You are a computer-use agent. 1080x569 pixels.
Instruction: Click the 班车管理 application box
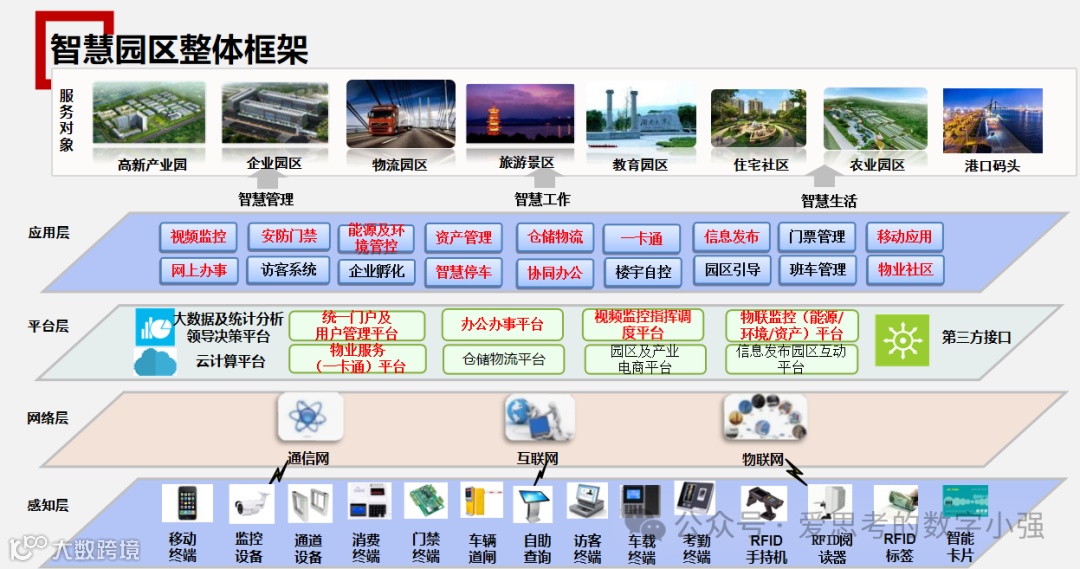pyautogui.click(x=818, y=270)
